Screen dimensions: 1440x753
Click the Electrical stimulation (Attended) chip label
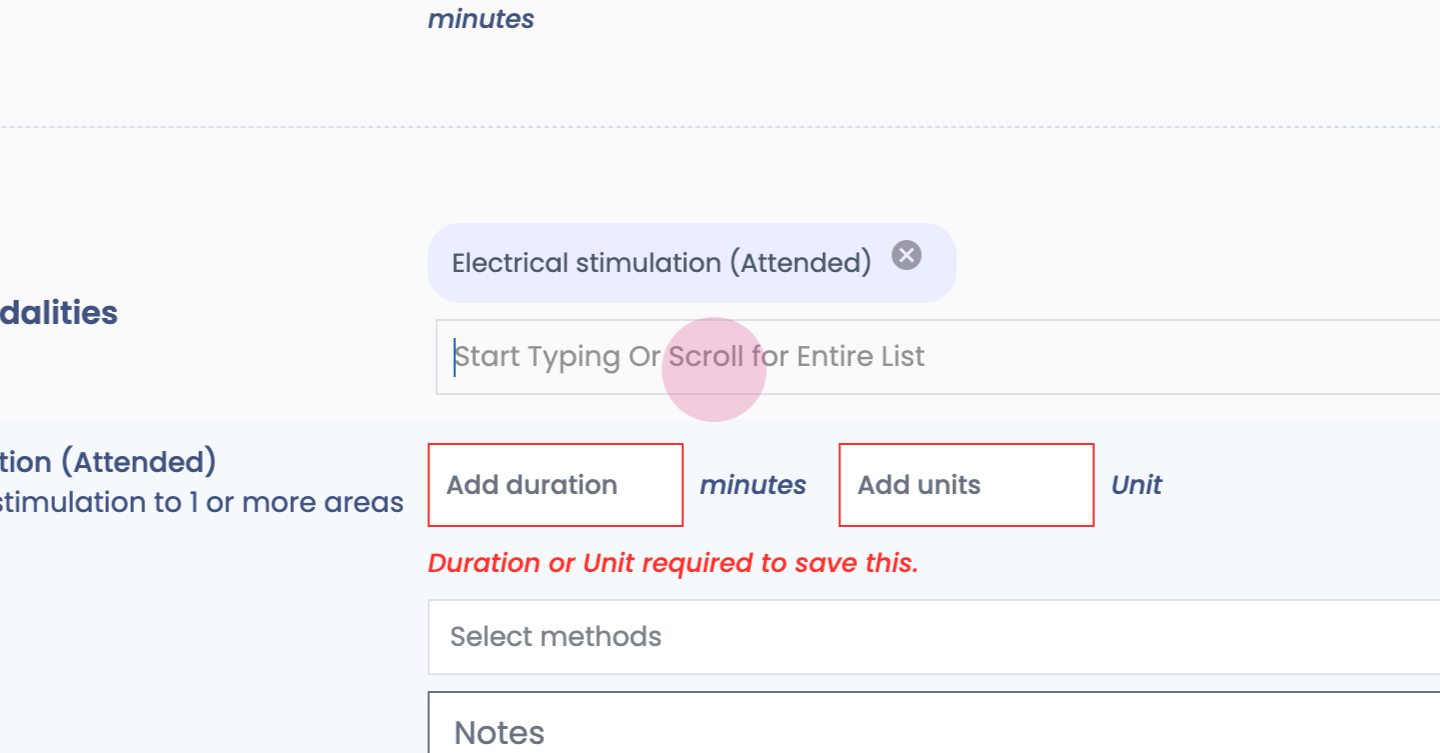[661, 263]
